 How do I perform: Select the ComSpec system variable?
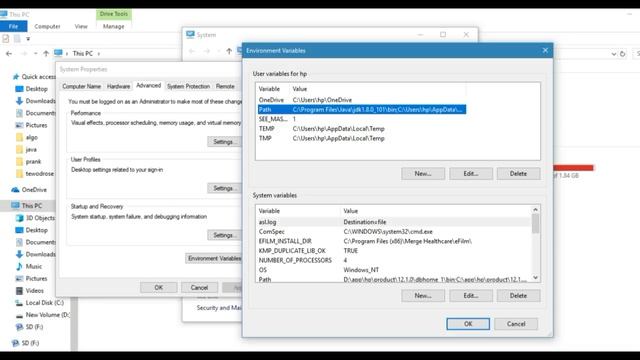394,231
